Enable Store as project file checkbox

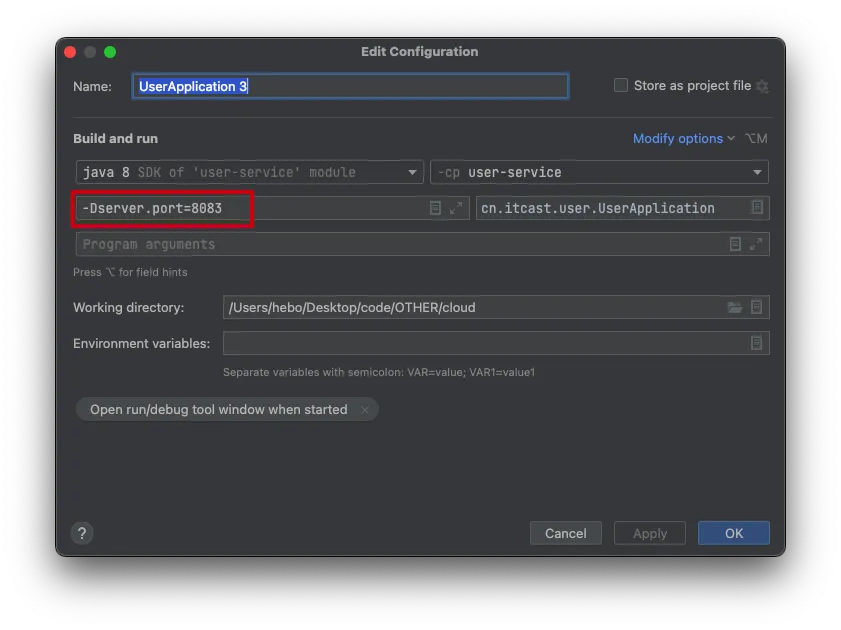[x=621, y=85]
